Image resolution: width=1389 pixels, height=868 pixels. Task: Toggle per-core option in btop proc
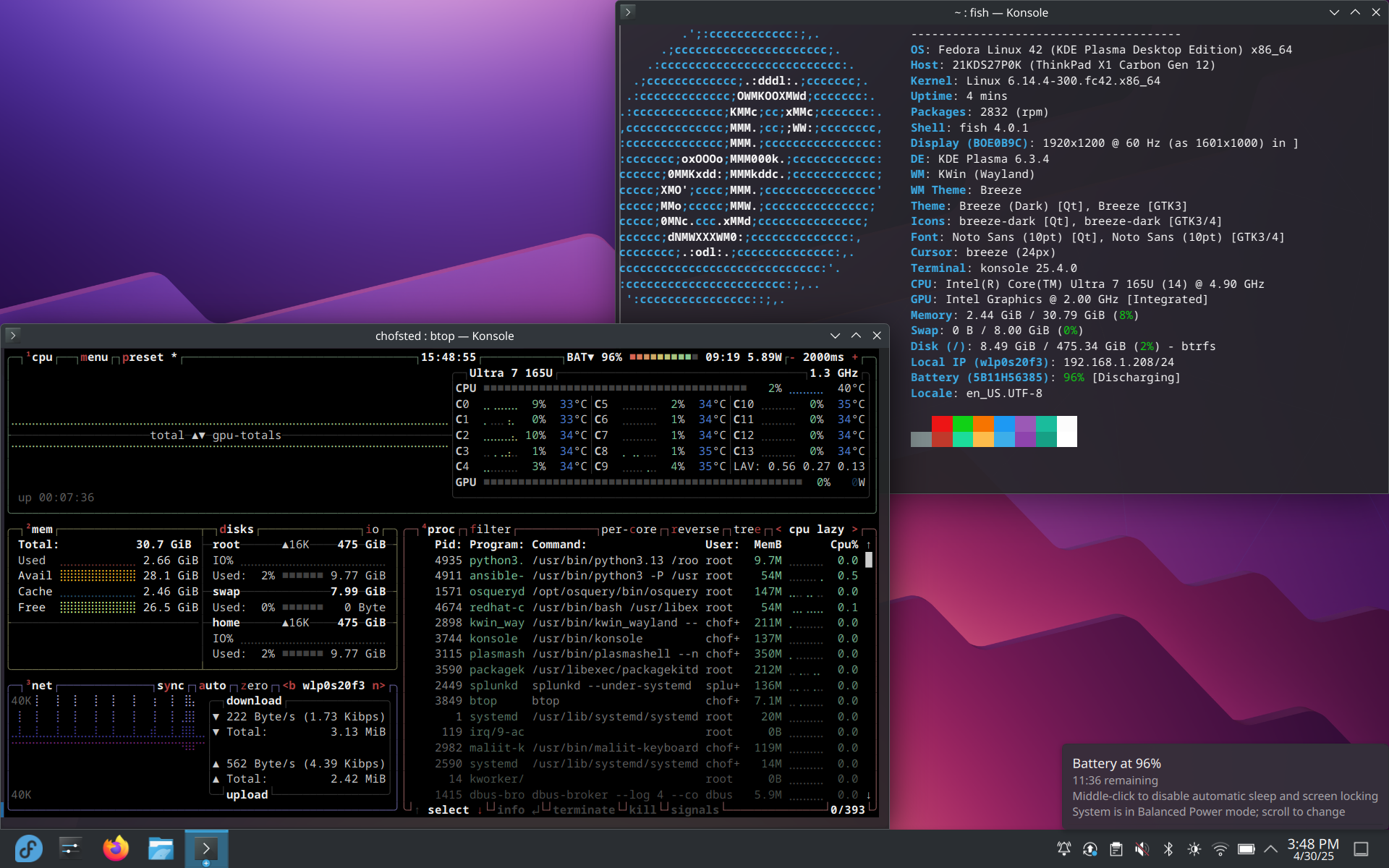click(x=628, y=529)
